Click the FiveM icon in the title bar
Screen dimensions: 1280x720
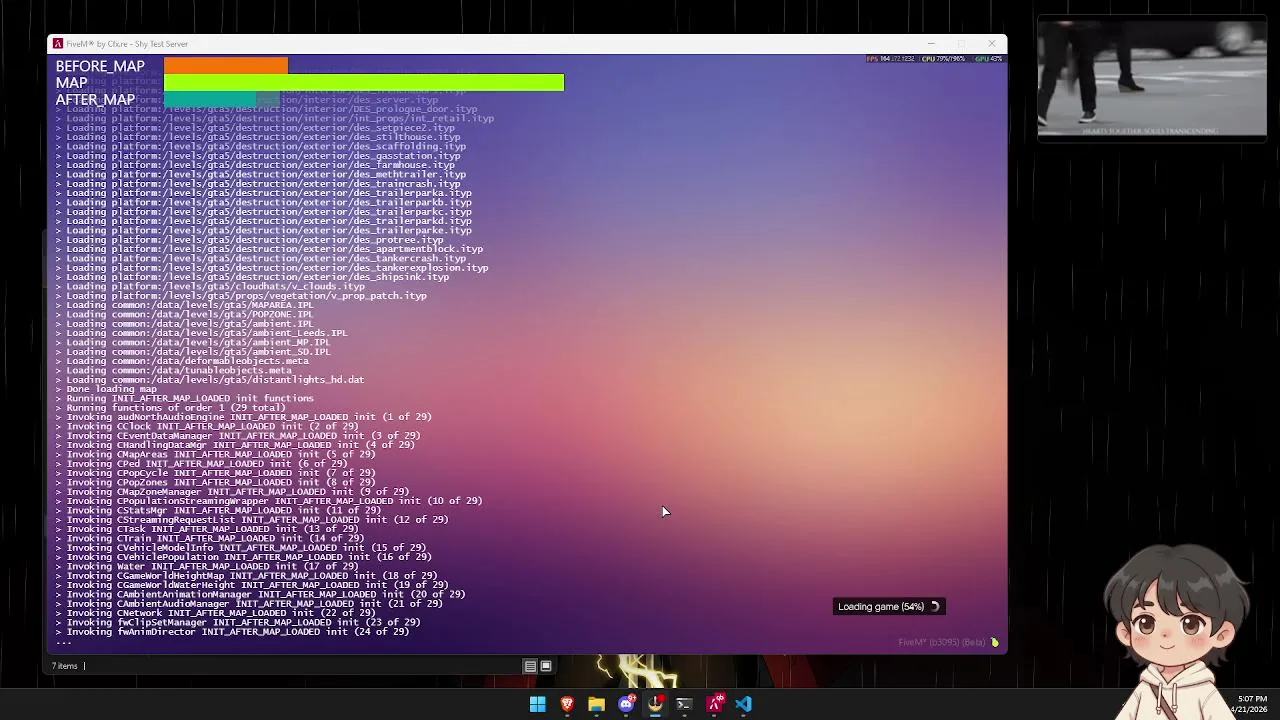click(58, 44)
